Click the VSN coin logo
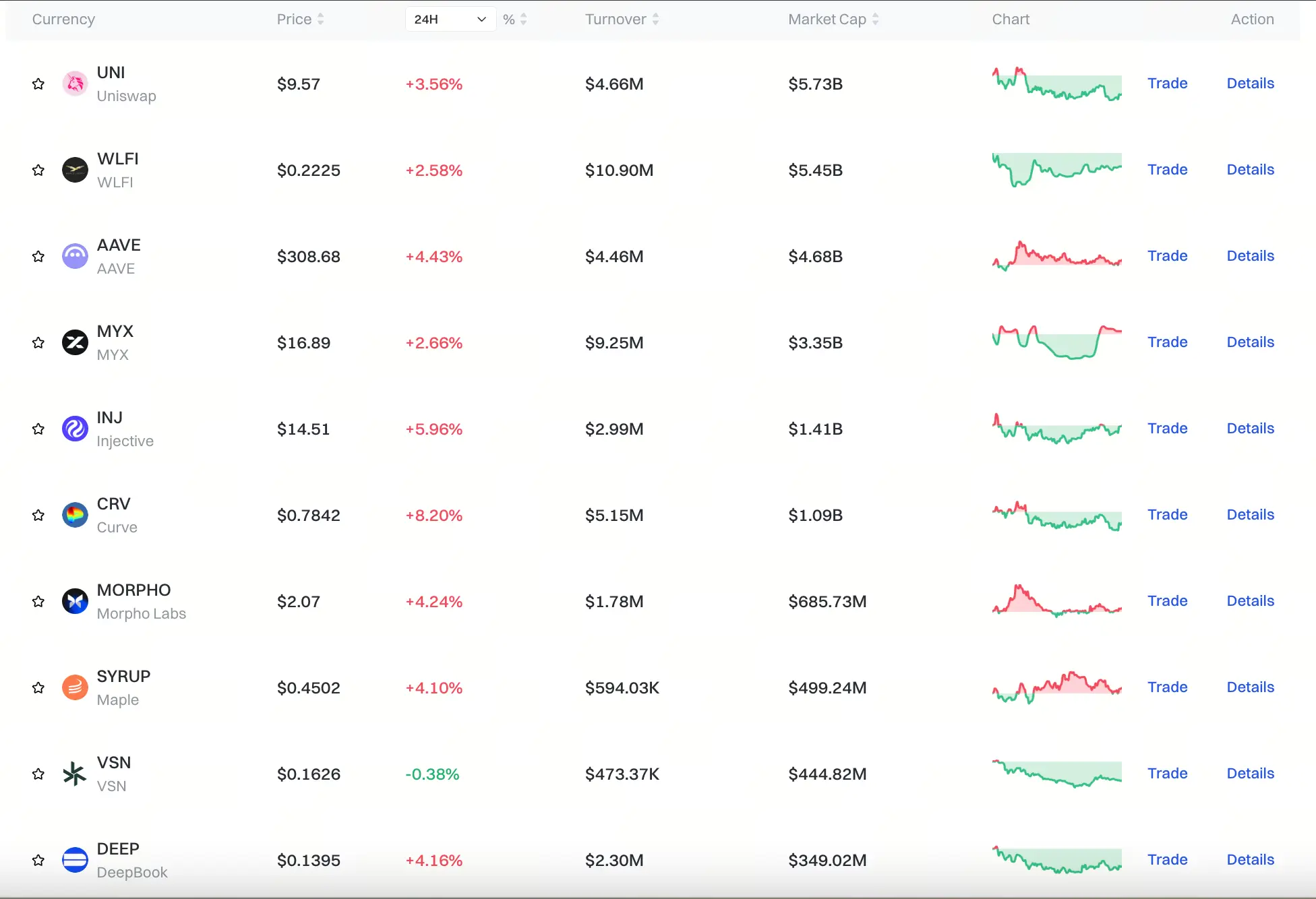Screen dimensions: 1316x899 [x=75, y=774]
